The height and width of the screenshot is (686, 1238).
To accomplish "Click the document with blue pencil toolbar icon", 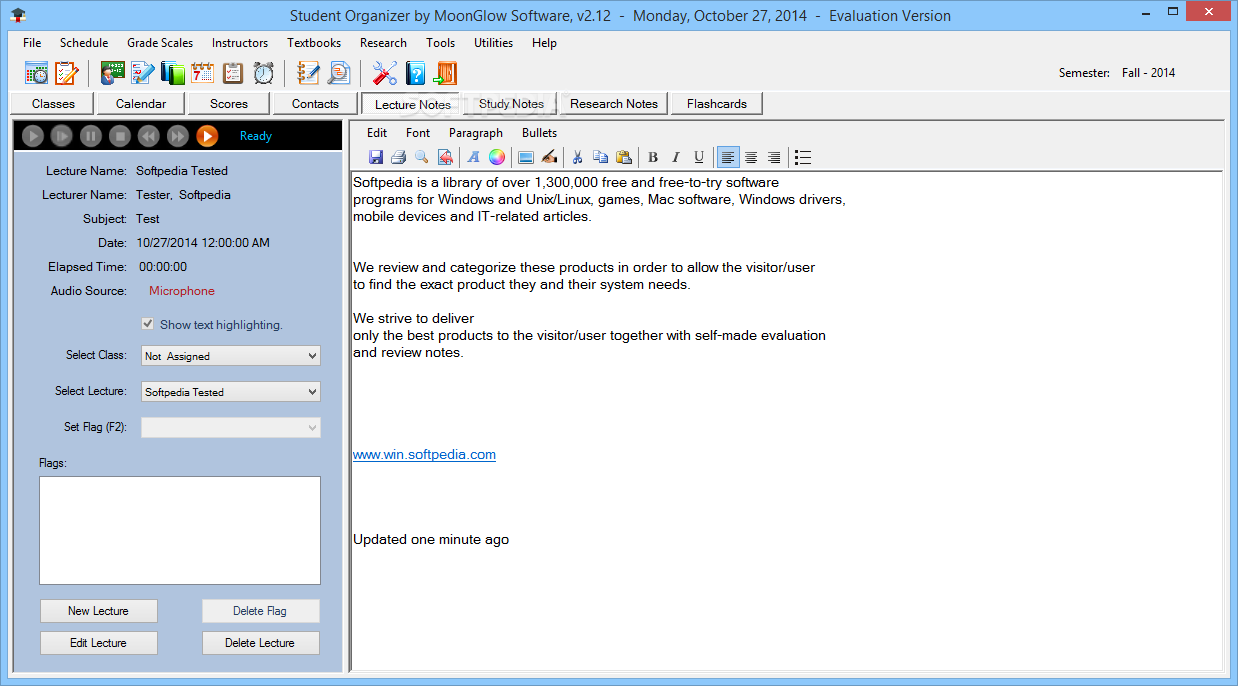I will pyautogui.click(x=142, y=73).
